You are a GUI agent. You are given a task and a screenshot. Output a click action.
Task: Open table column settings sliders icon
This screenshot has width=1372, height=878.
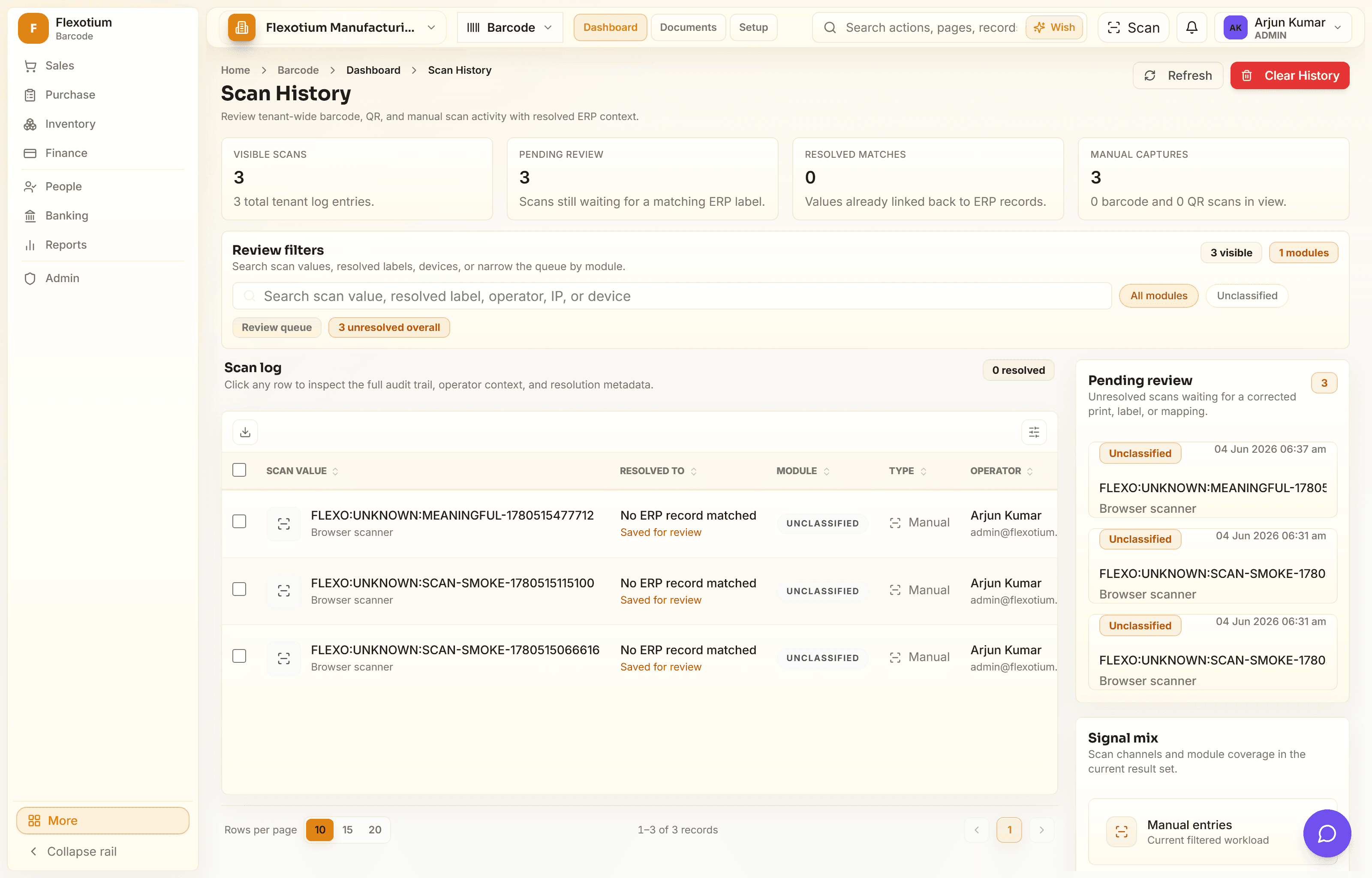coord(1033,432)
